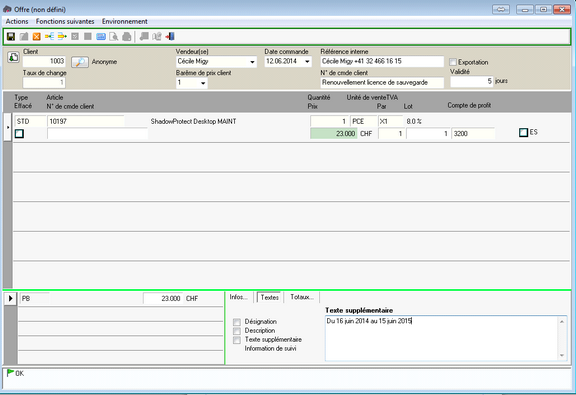Open the Date commande date picker arrow
Screen dimensions: 576x395
(307, 61)
